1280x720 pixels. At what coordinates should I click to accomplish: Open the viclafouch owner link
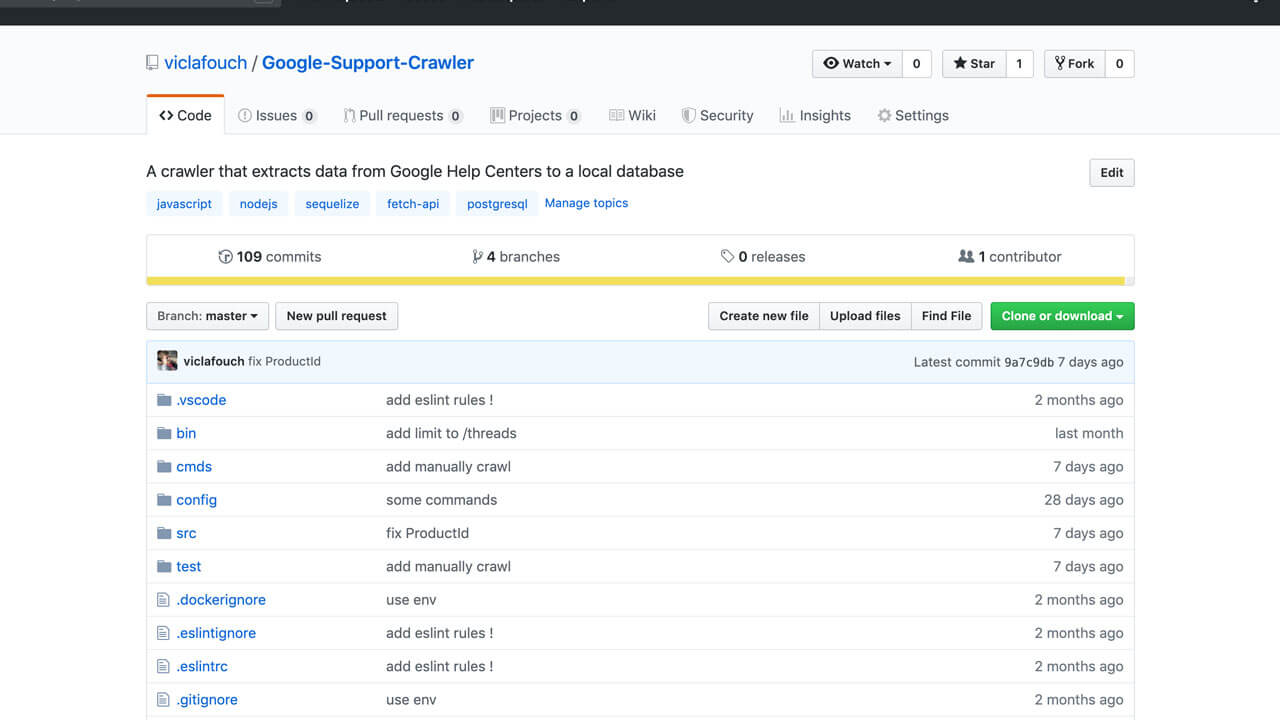click(205, 63)
